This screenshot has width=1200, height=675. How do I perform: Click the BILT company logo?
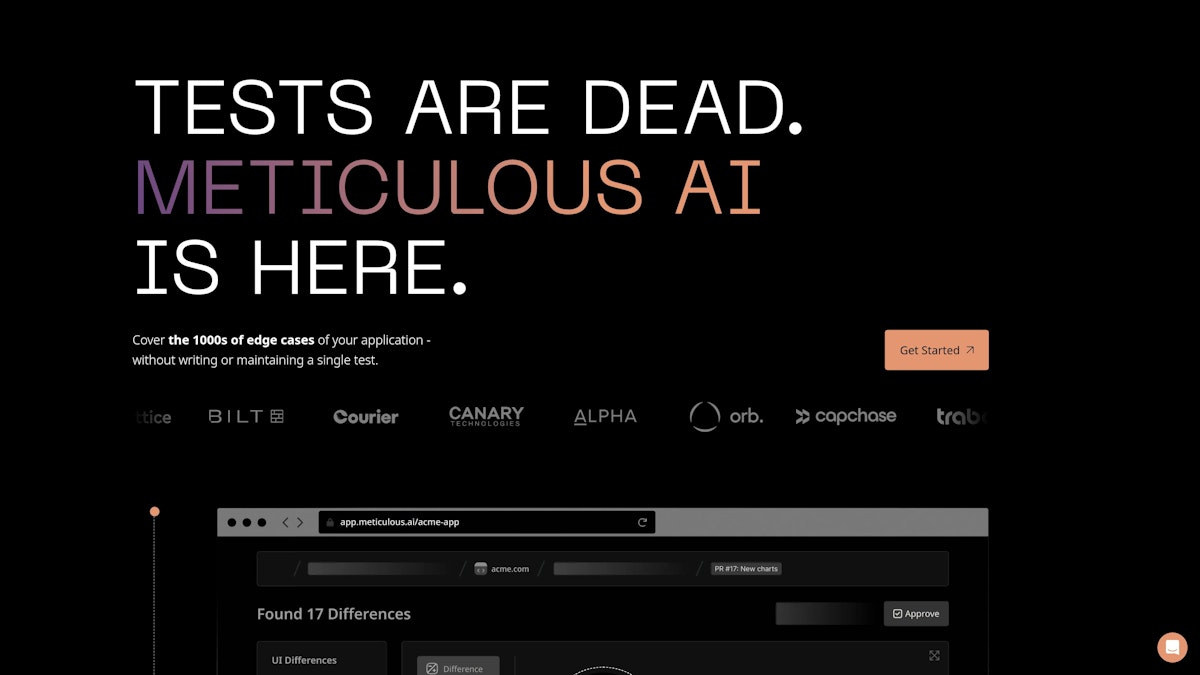pos(246,416)
